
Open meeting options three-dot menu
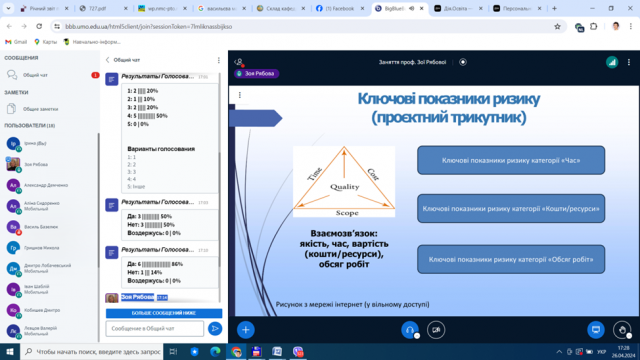coord(629,62)
